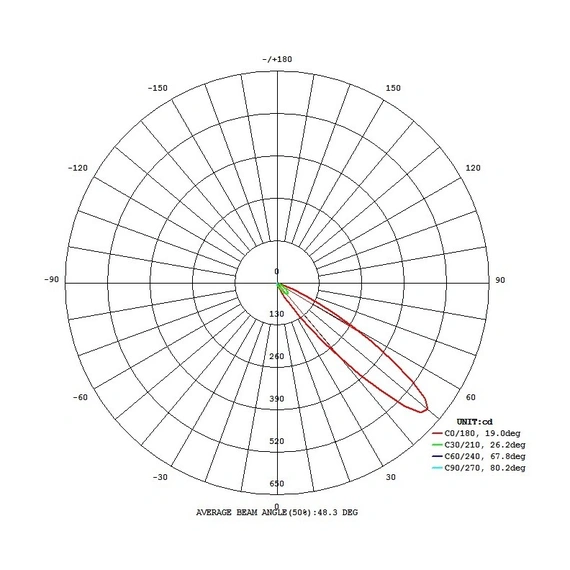Click the cyan C90/270 legend swatch
The width and height of the screenshot is (570, 570).
[437, 468]
